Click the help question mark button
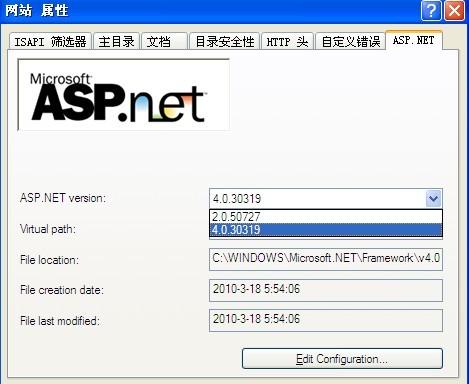The height and width of the screenshot is (384, 469). (431, 11)
